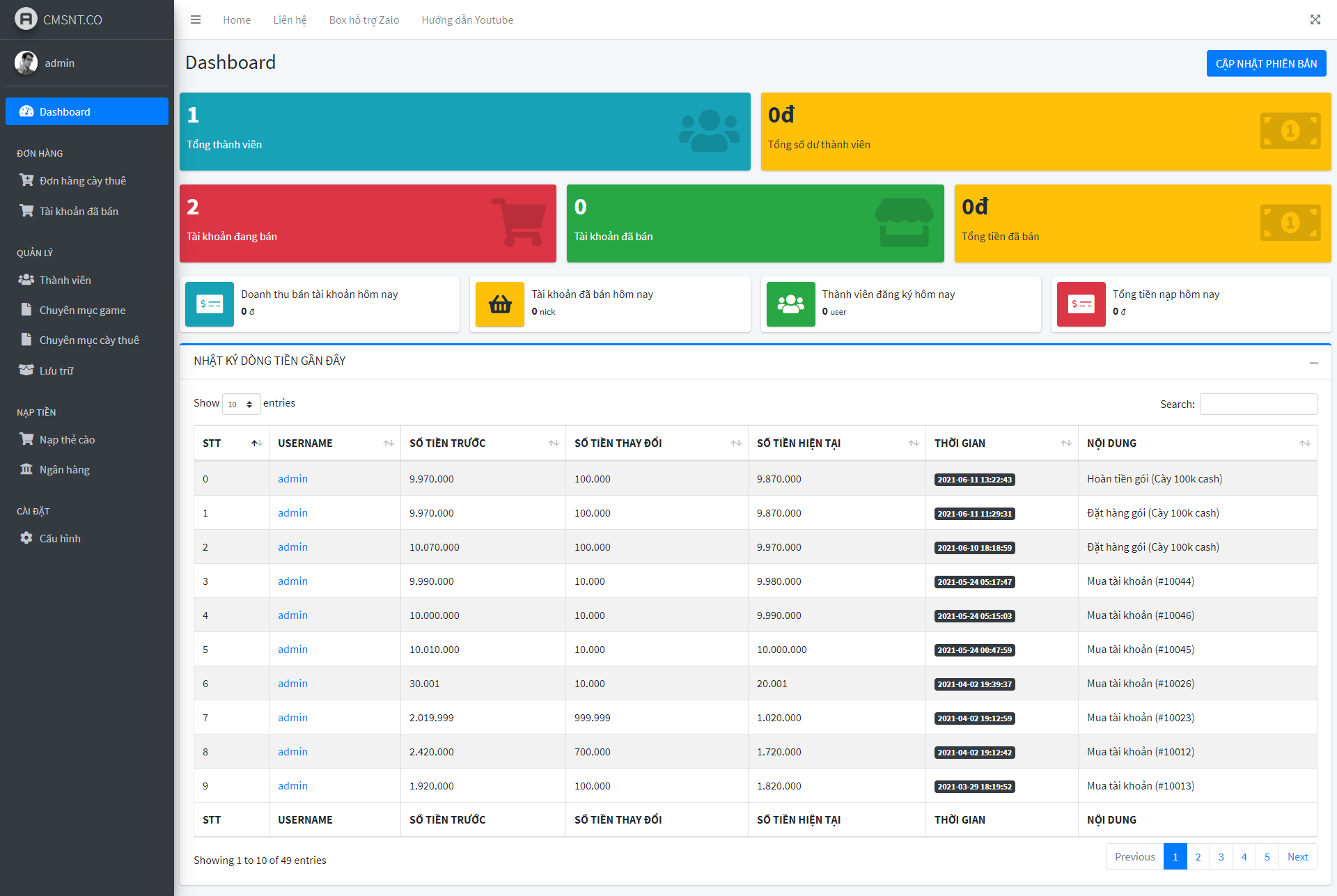The height and width of the screenshot is (896, 1337).
Task: Sort table by STT column
Action: click(x=231, y=443)
